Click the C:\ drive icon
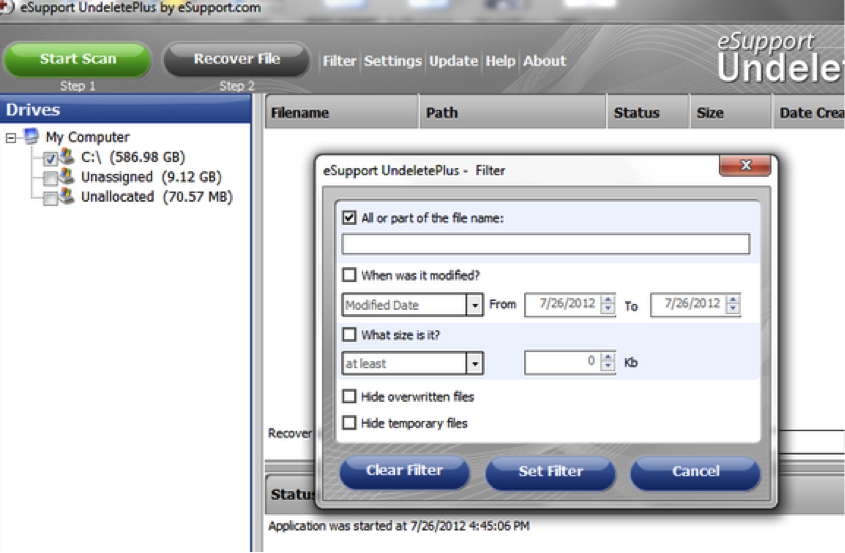 (67, 156)
